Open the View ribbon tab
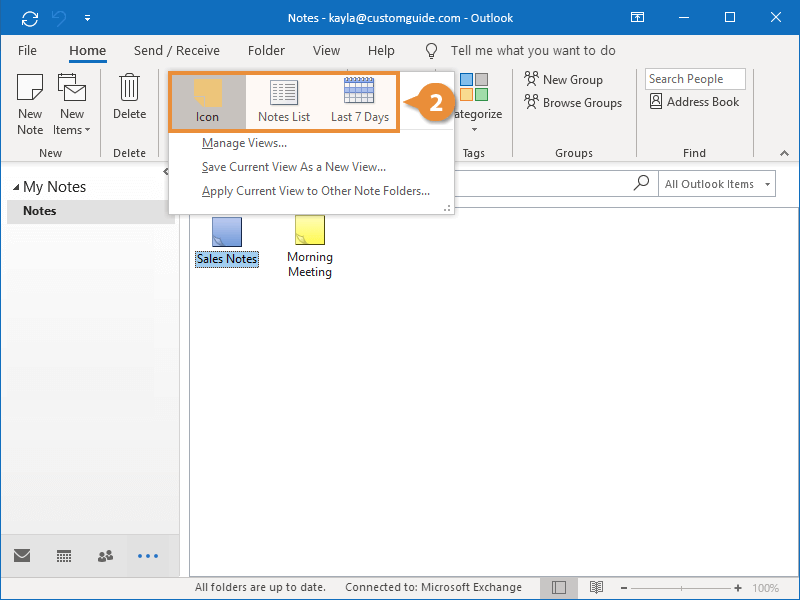Screen dimensions: 800x600 coord(327,51)
